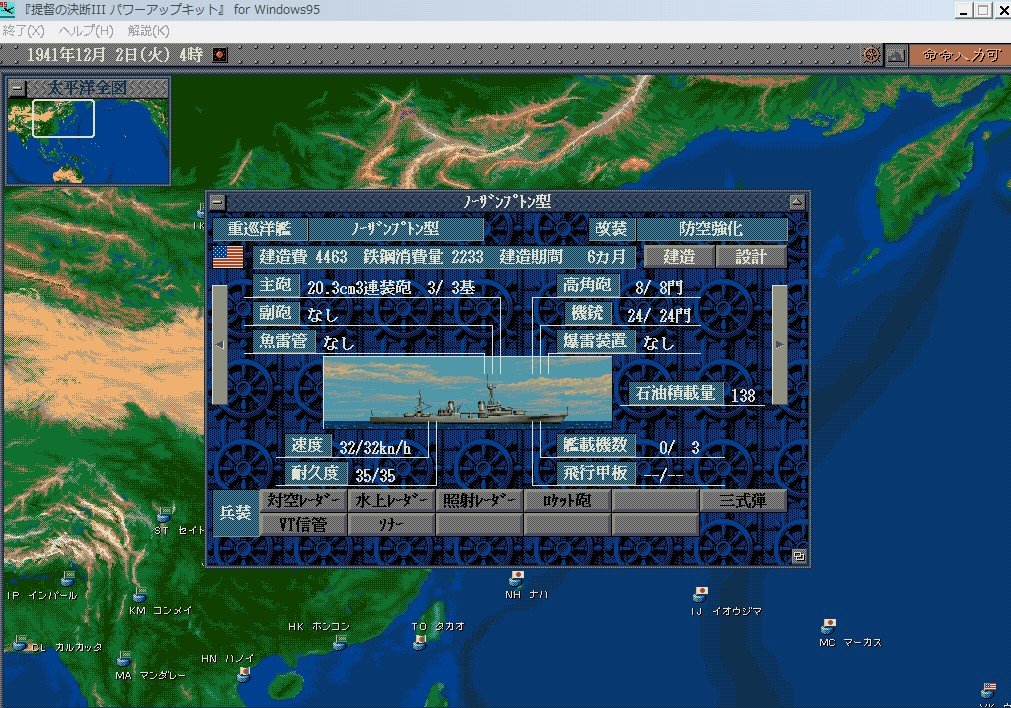Click the 建造費 4463 cost text

[x=303, y=257]
